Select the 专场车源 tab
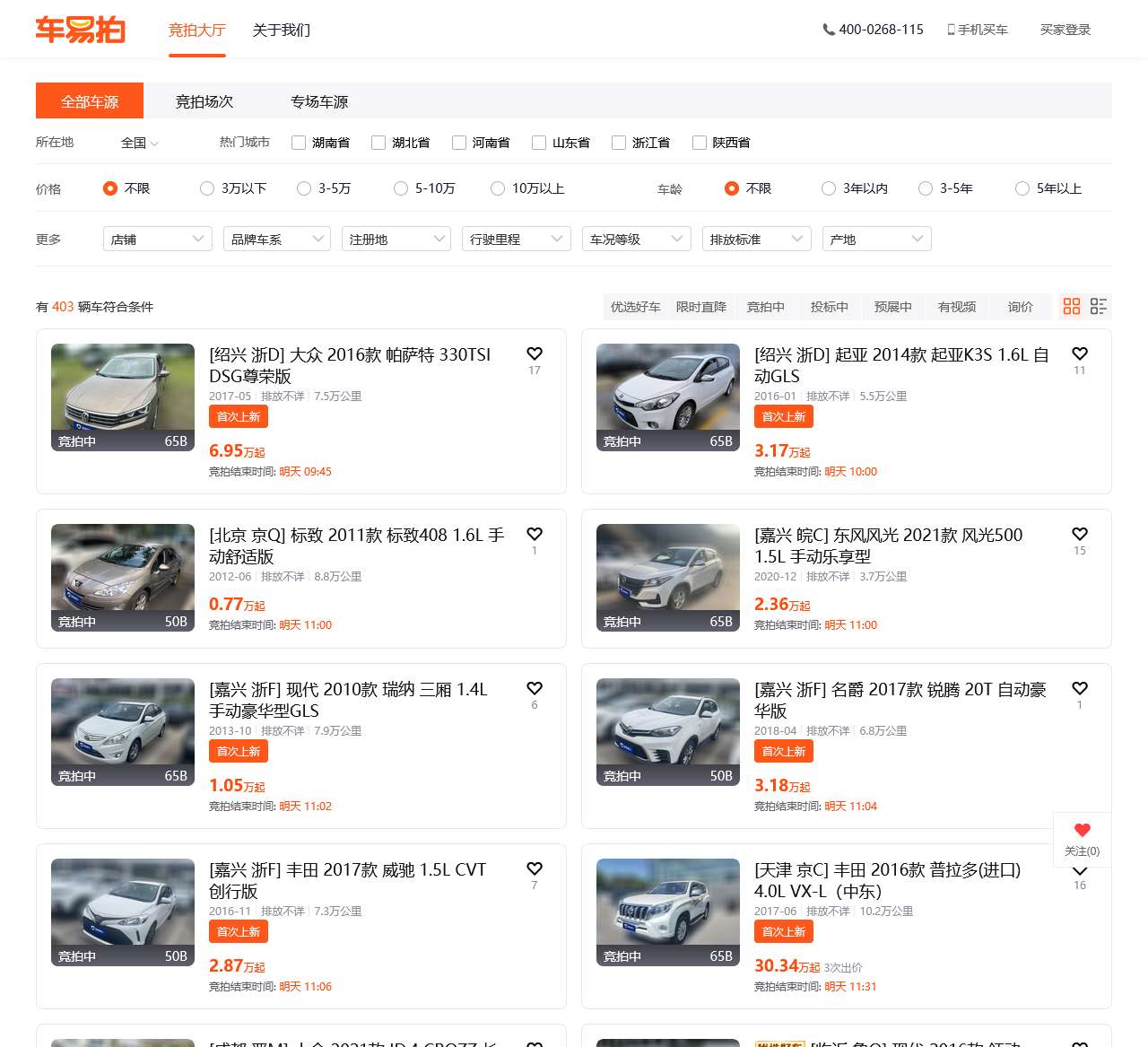The height and width of the screenshot is (1047, 1148). 319,101
